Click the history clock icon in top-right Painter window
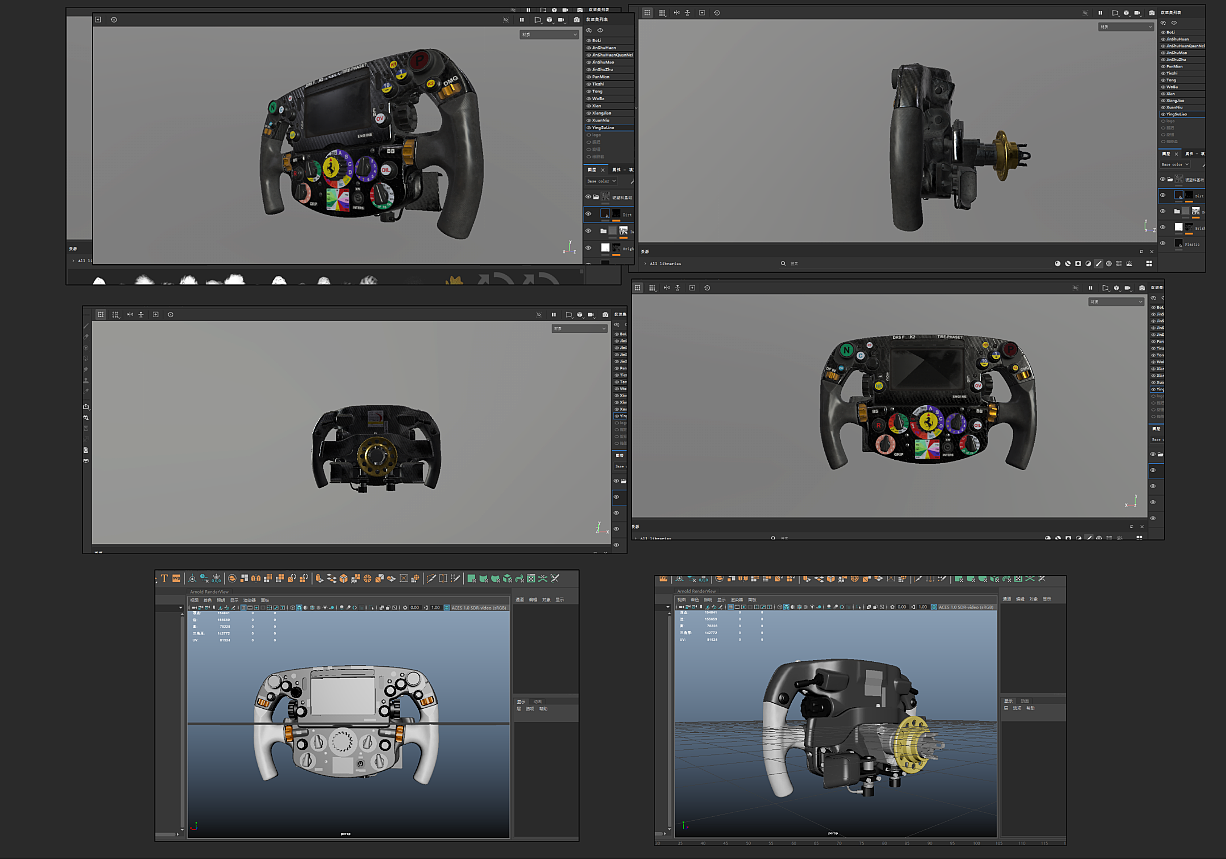Viewport: 1226px width, 859px height. [x=717, y=13]
